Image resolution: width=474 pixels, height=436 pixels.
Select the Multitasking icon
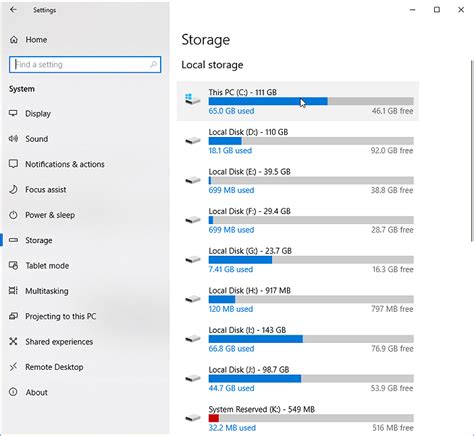coord(13,291)
